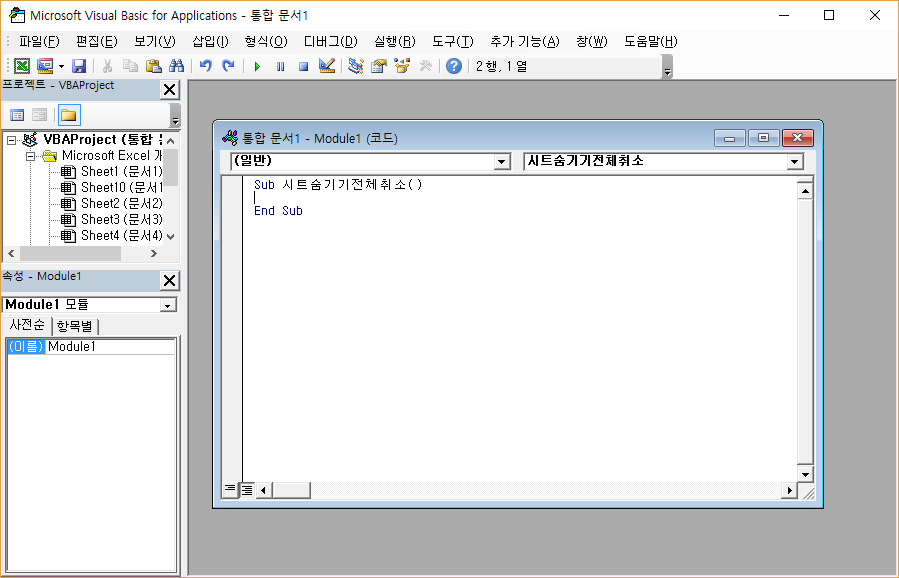Save the workbook with the floppy icon
Screen dimensions: 899x578
pos(79,66)
